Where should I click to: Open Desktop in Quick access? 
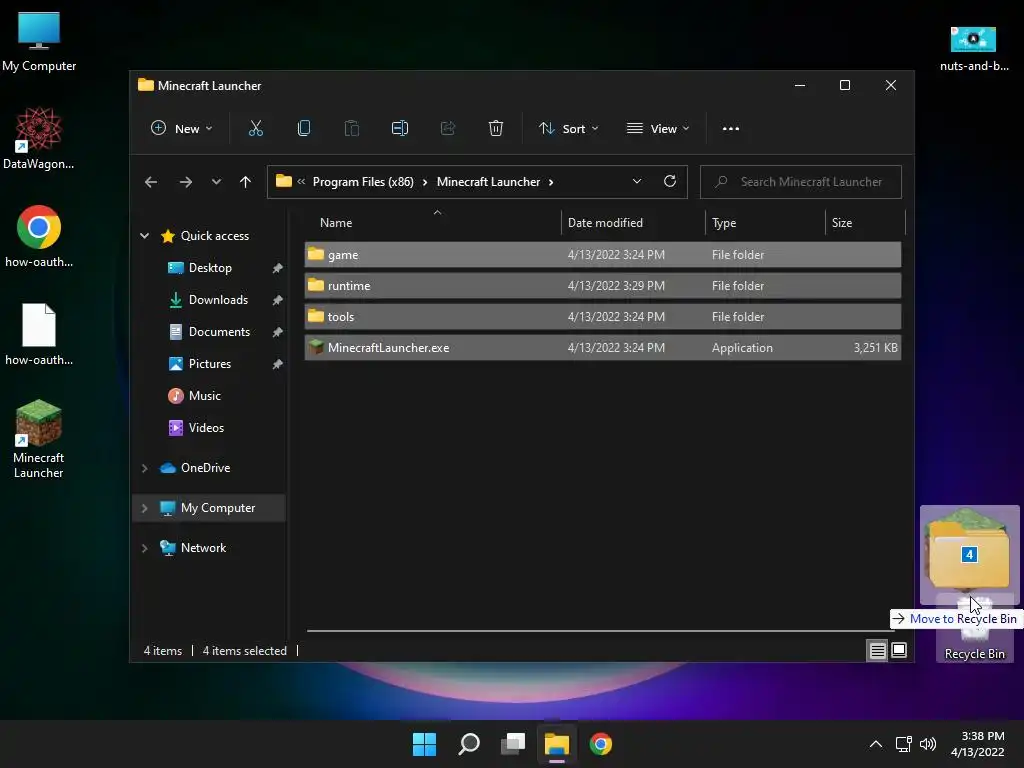(x=210, y=268)
